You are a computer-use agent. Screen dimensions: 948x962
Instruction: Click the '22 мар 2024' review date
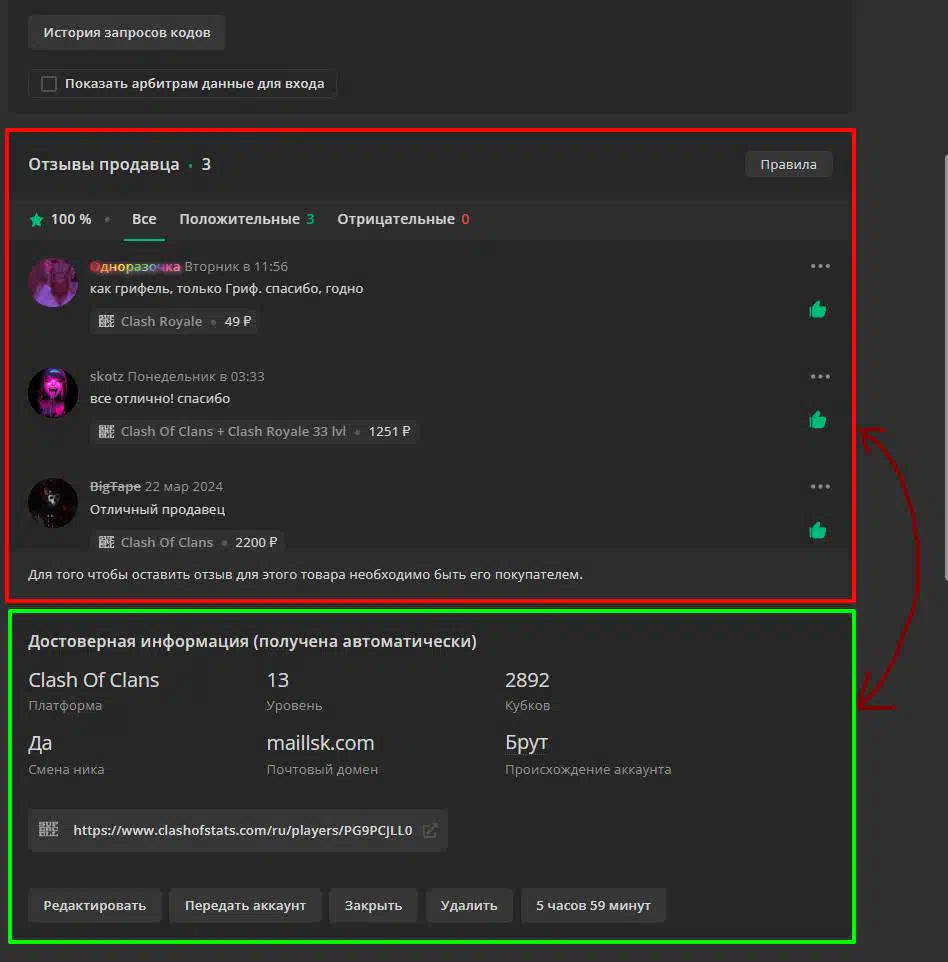coord(183,487)
